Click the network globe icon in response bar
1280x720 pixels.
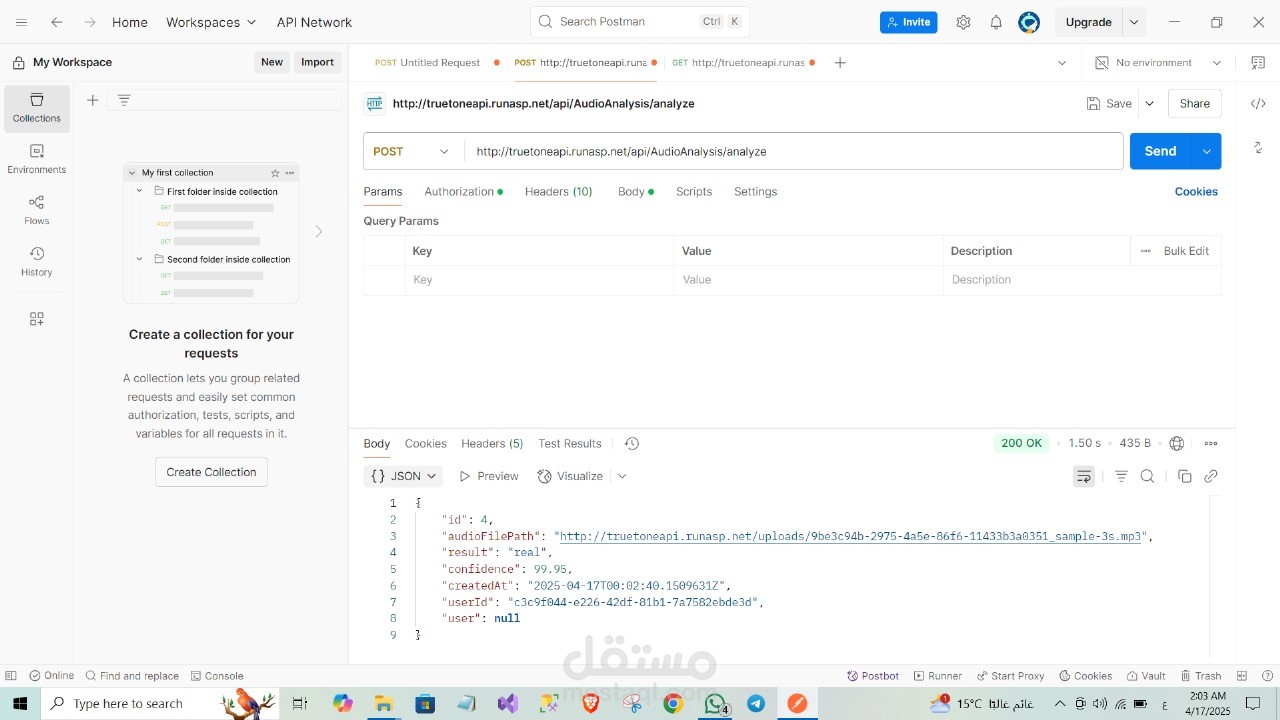click(1177, 444)
